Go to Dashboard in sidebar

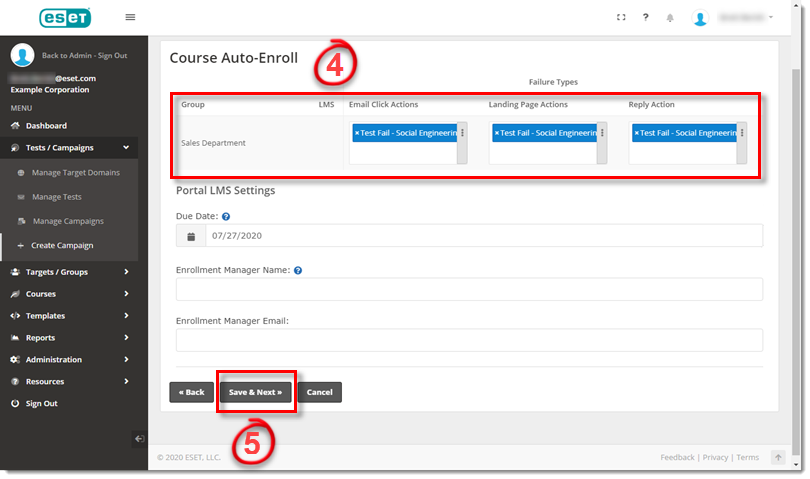[x=46, y=126]
